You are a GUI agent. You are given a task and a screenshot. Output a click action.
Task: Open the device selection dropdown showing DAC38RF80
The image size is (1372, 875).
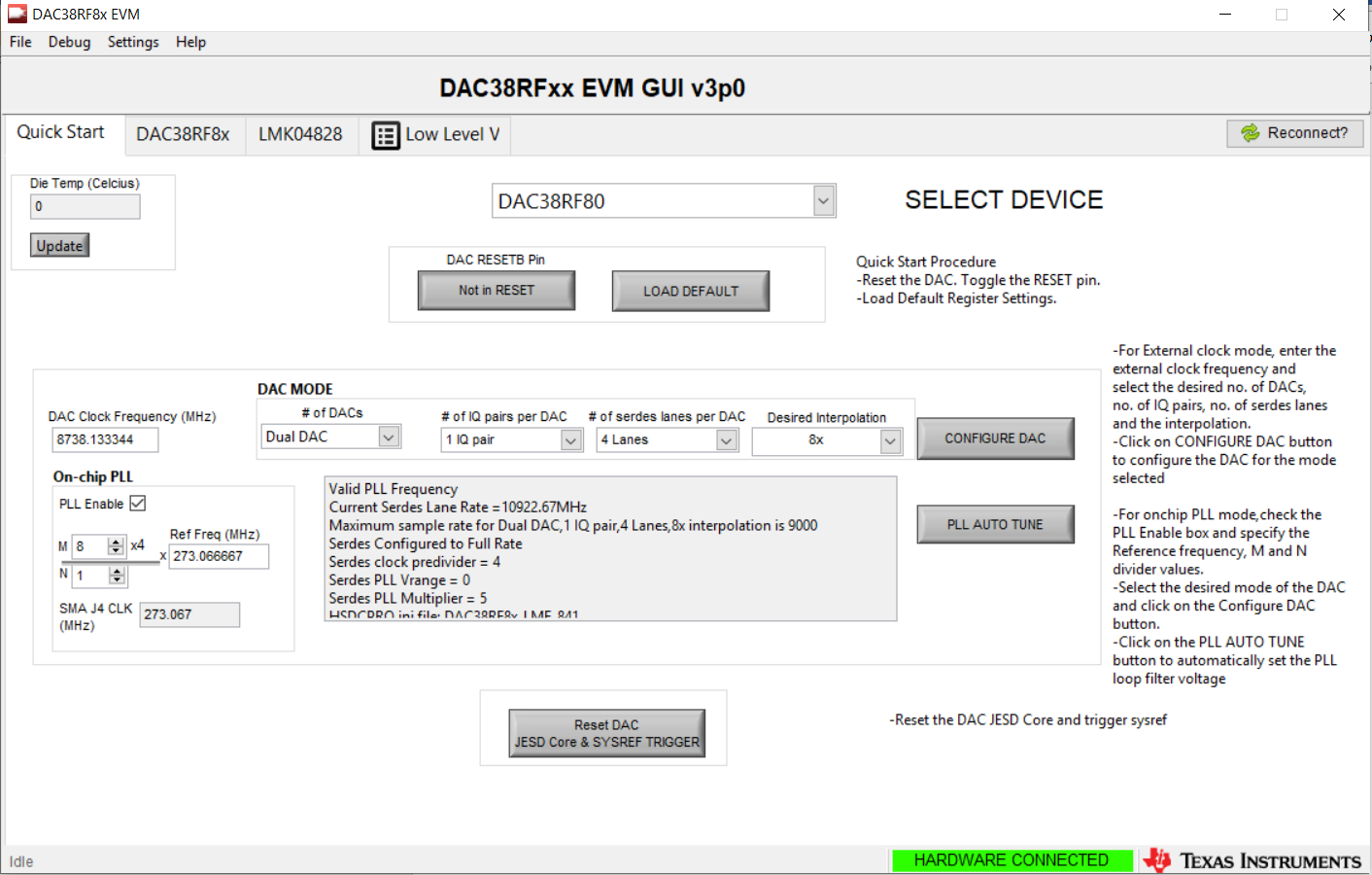tap(824, 201)
